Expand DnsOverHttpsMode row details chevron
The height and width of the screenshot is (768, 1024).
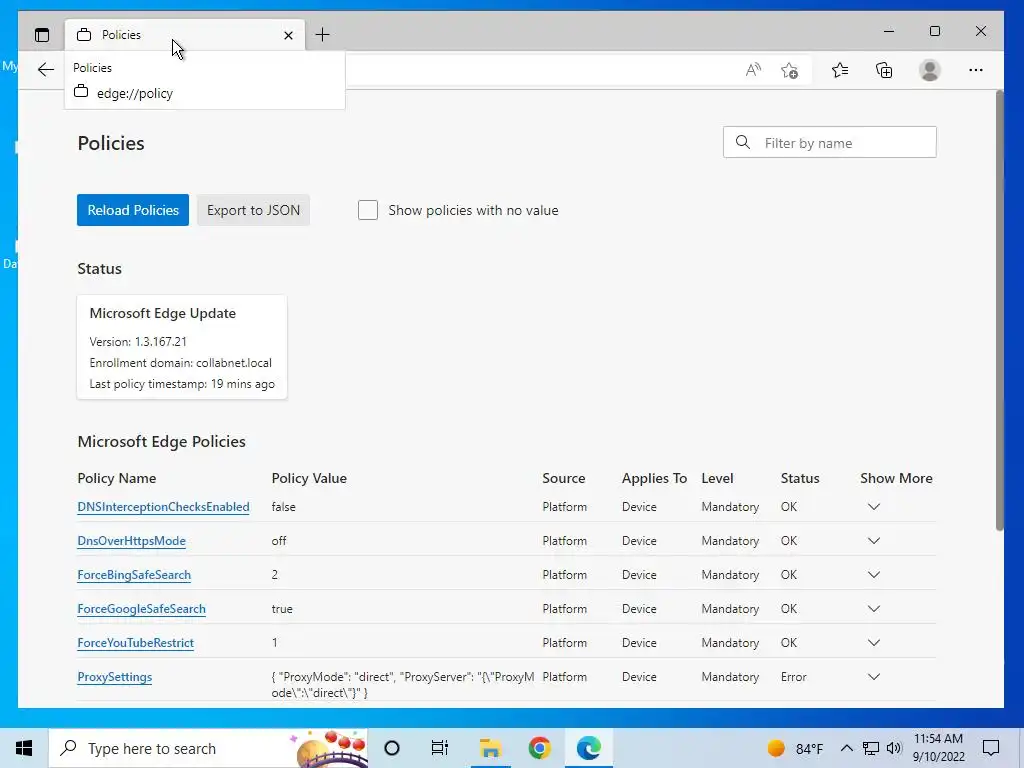coord(874,541)
